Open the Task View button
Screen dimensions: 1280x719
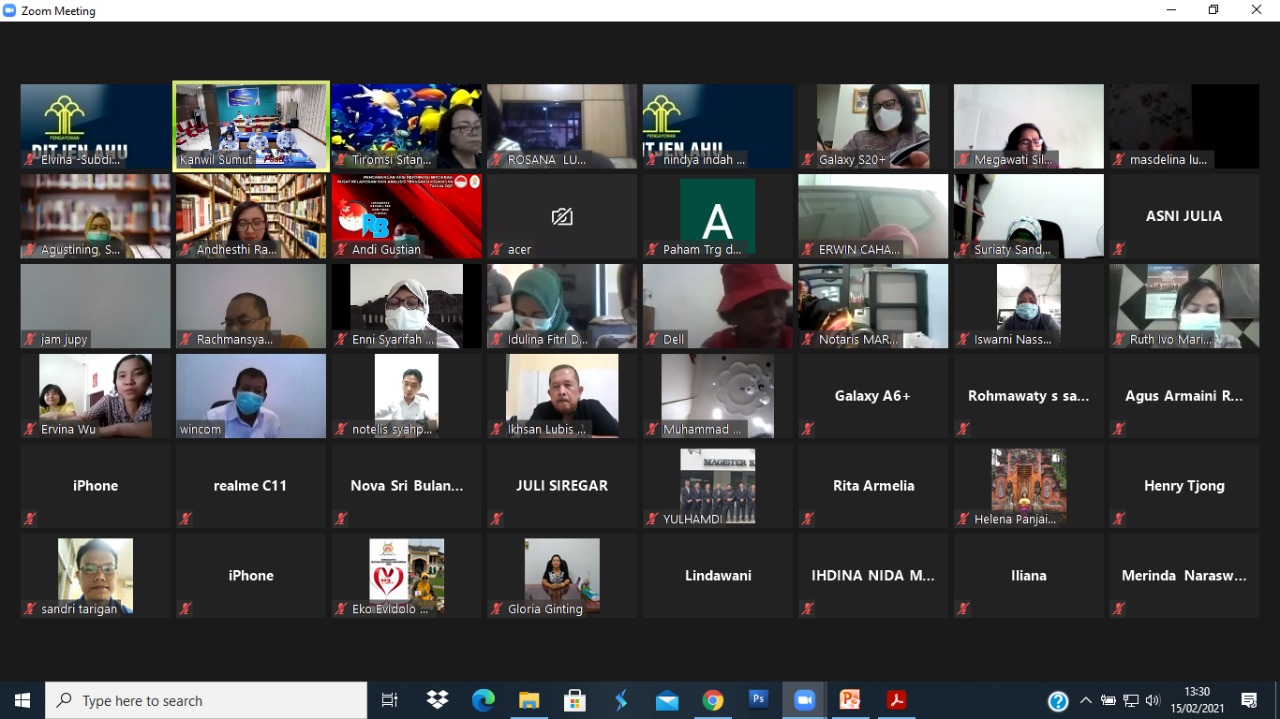click(x=390, y=700)
